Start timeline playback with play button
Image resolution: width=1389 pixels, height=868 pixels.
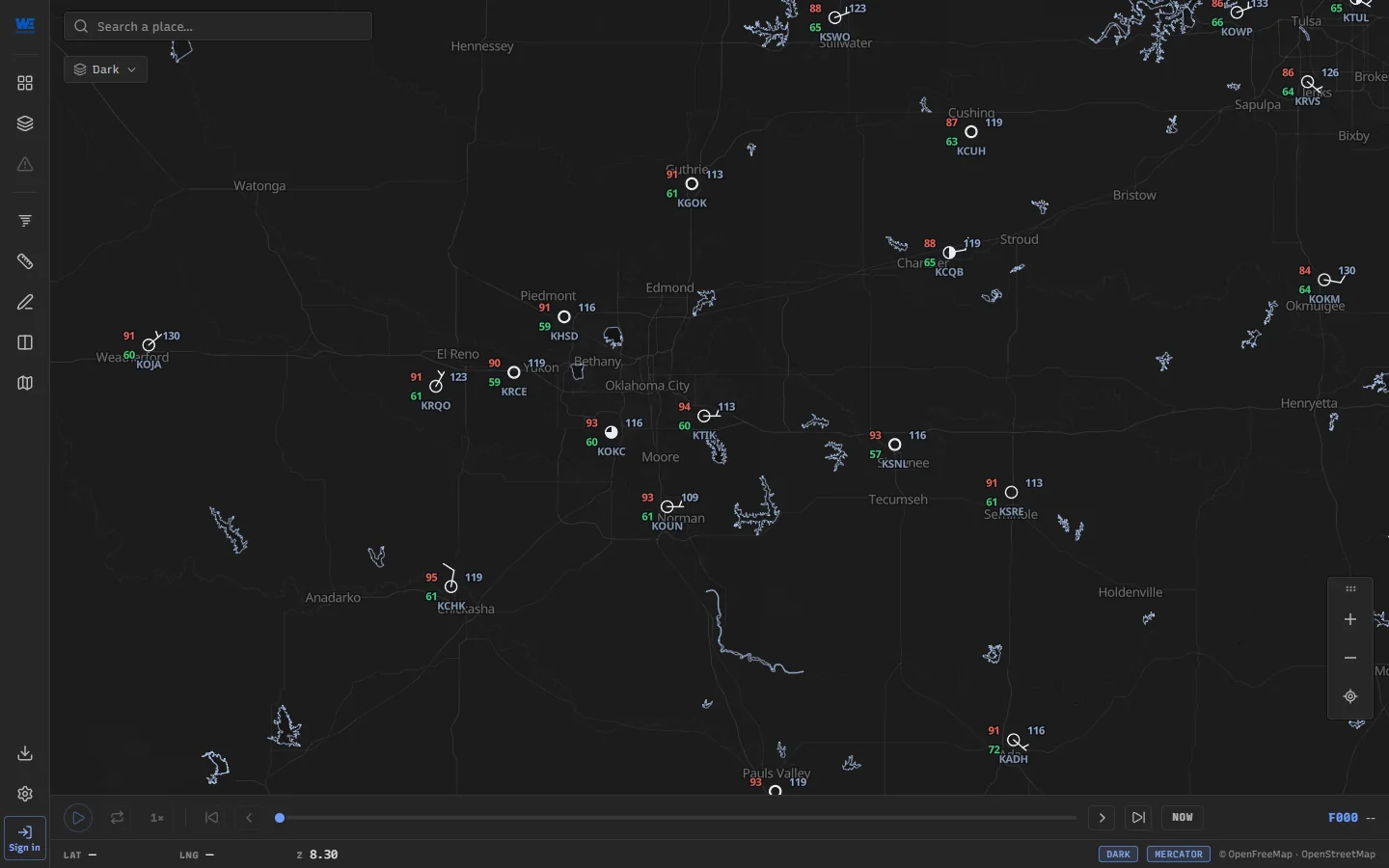(78, 819)
